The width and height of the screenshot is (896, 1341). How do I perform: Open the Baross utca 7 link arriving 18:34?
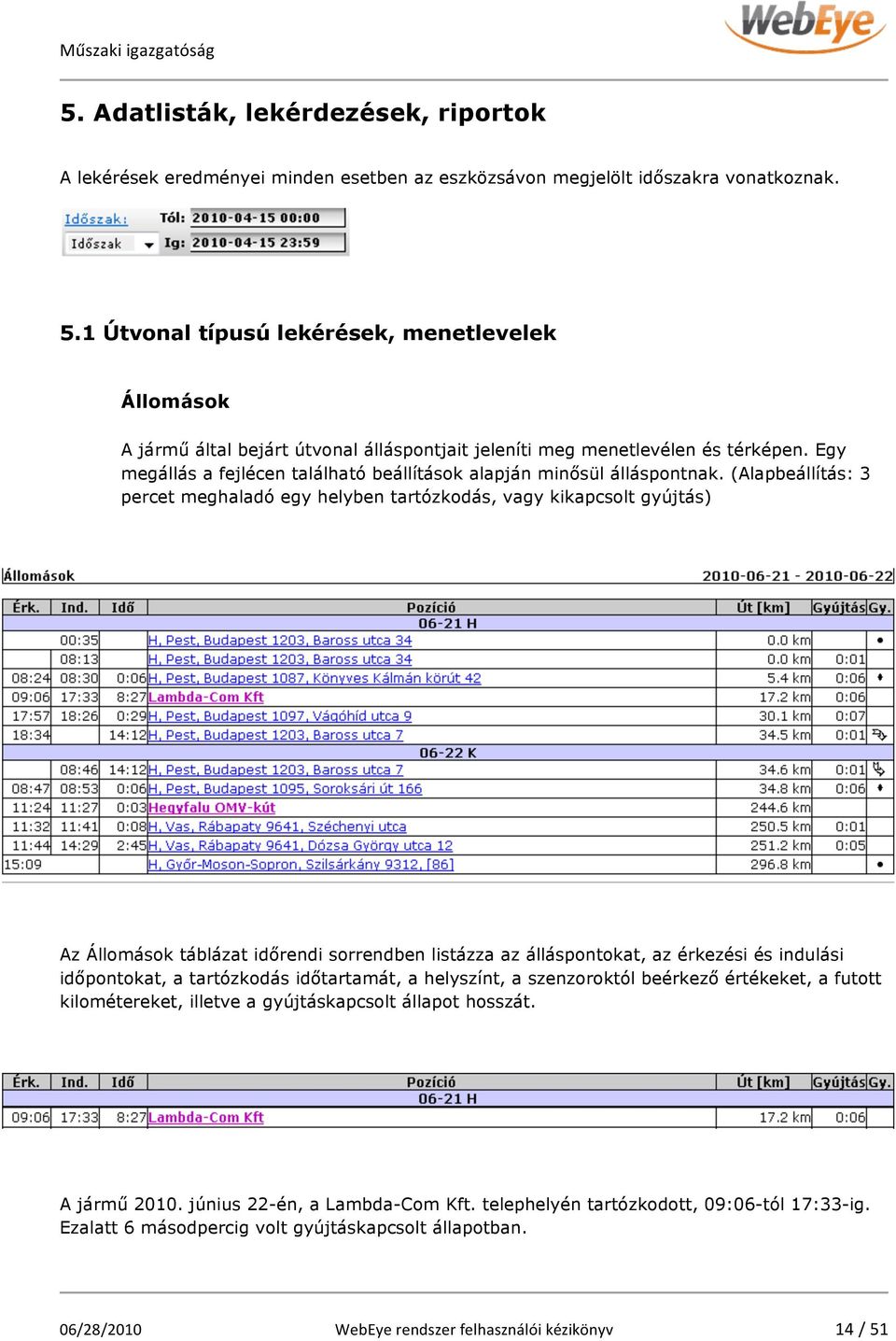[x=275, y=735]
